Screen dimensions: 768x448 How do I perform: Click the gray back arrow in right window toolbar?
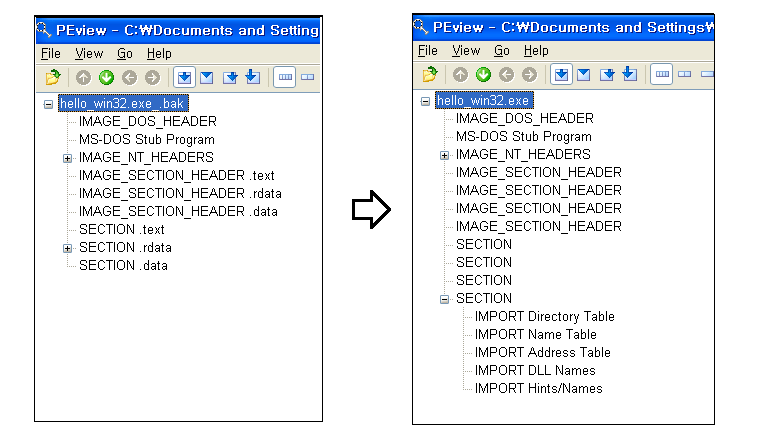(506, 74)
